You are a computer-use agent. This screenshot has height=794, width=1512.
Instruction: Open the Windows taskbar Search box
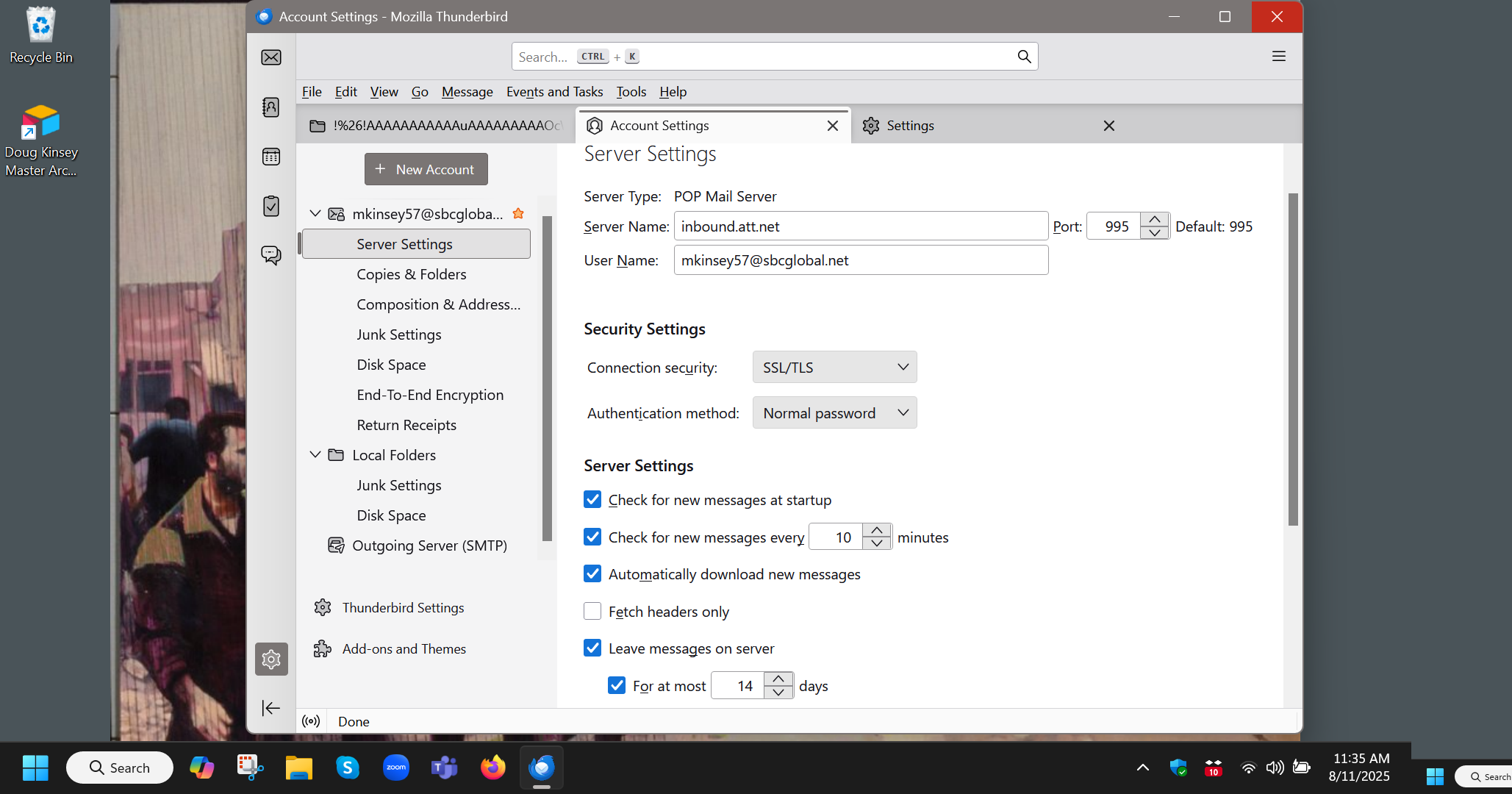coord(120,768)
